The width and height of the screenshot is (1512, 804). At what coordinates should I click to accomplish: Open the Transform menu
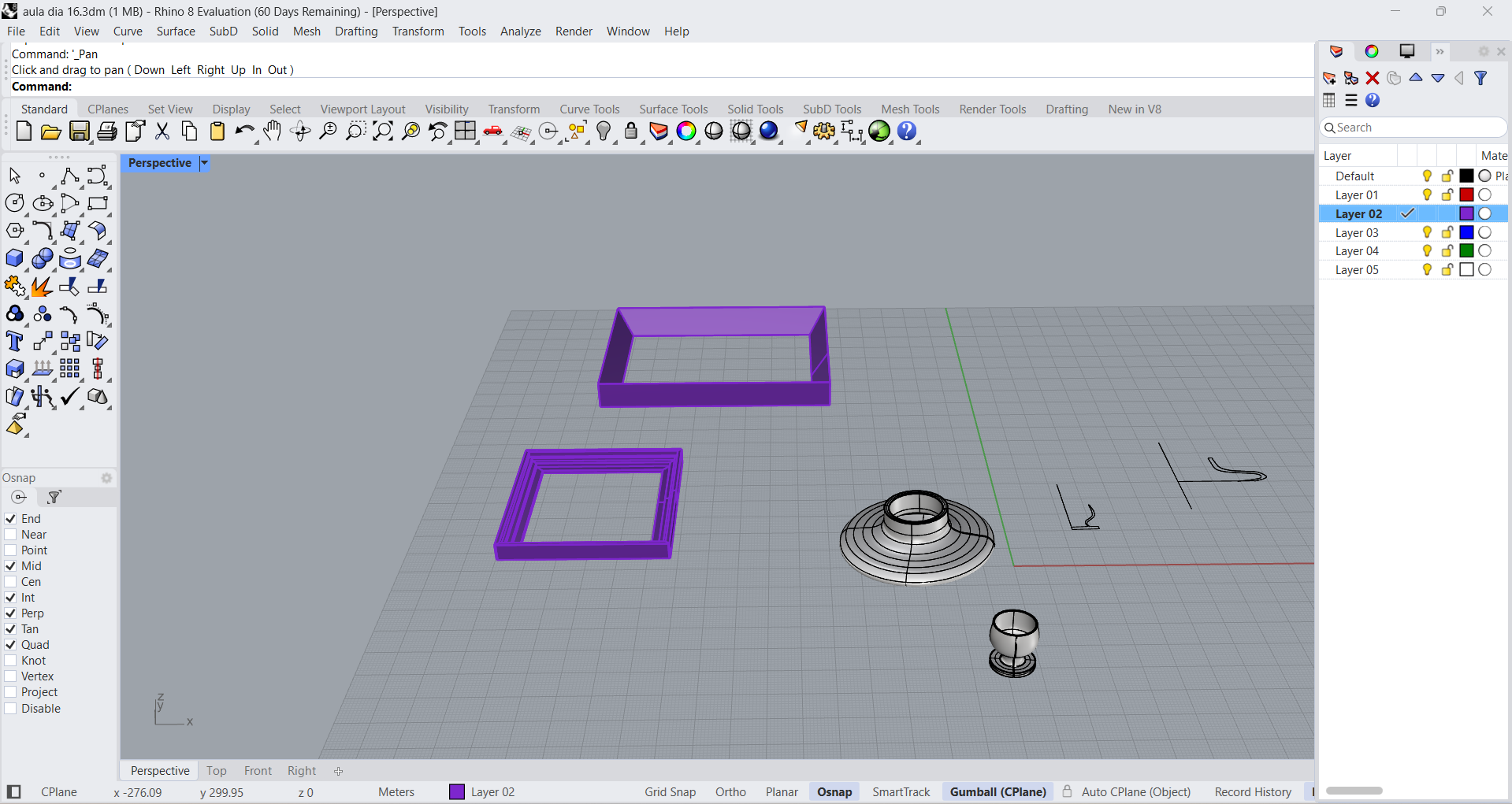(x=418, y=31)
